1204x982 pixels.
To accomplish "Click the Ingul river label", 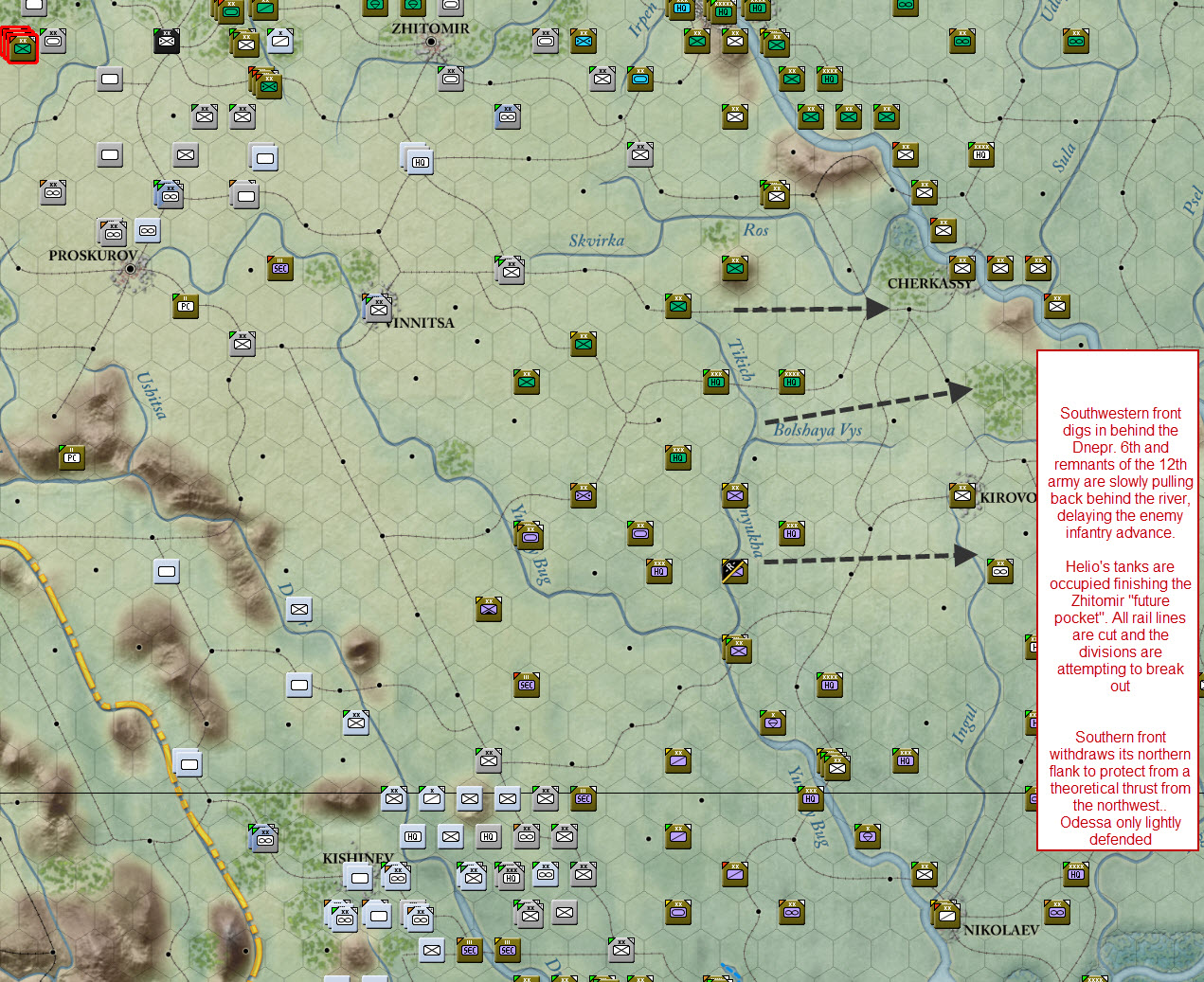I will coord(964,723).
